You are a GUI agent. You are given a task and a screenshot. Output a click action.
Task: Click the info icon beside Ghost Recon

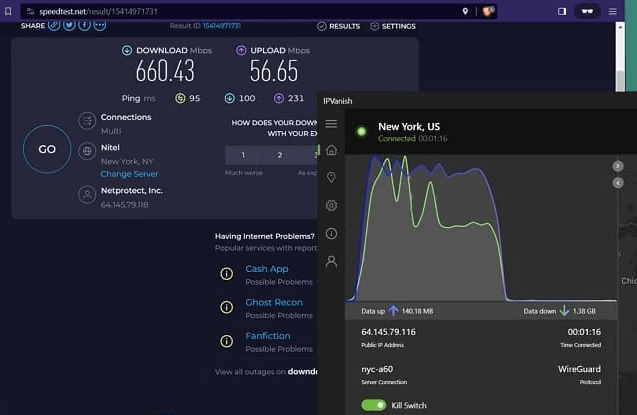pyautogui.click(x=227, y=307)
